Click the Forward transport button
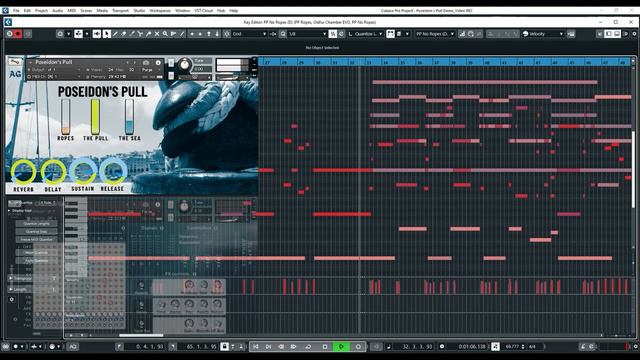 293,347
